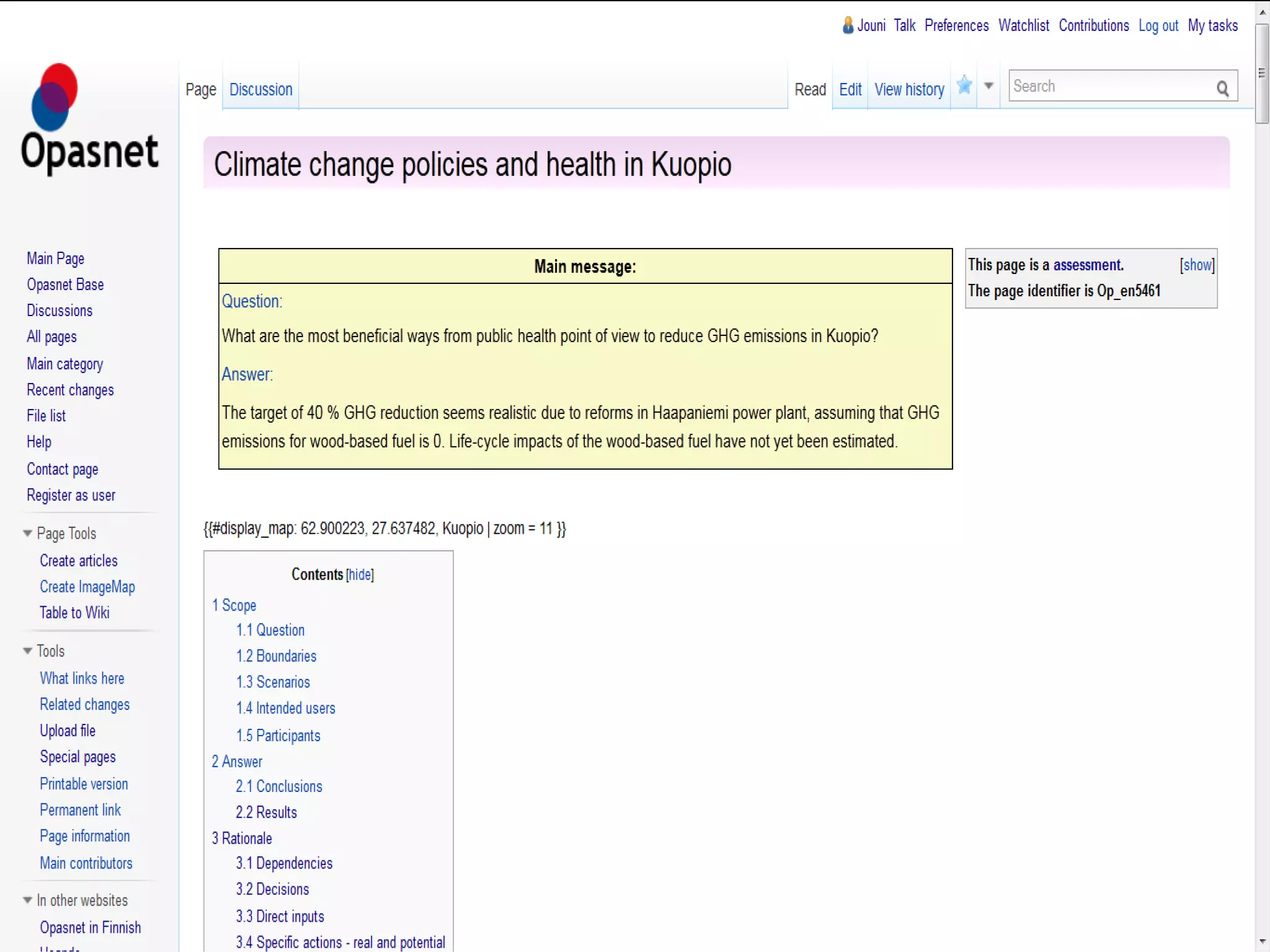Switch to the Page tab
Viewport: 1270px width, 952px height.
201,90
